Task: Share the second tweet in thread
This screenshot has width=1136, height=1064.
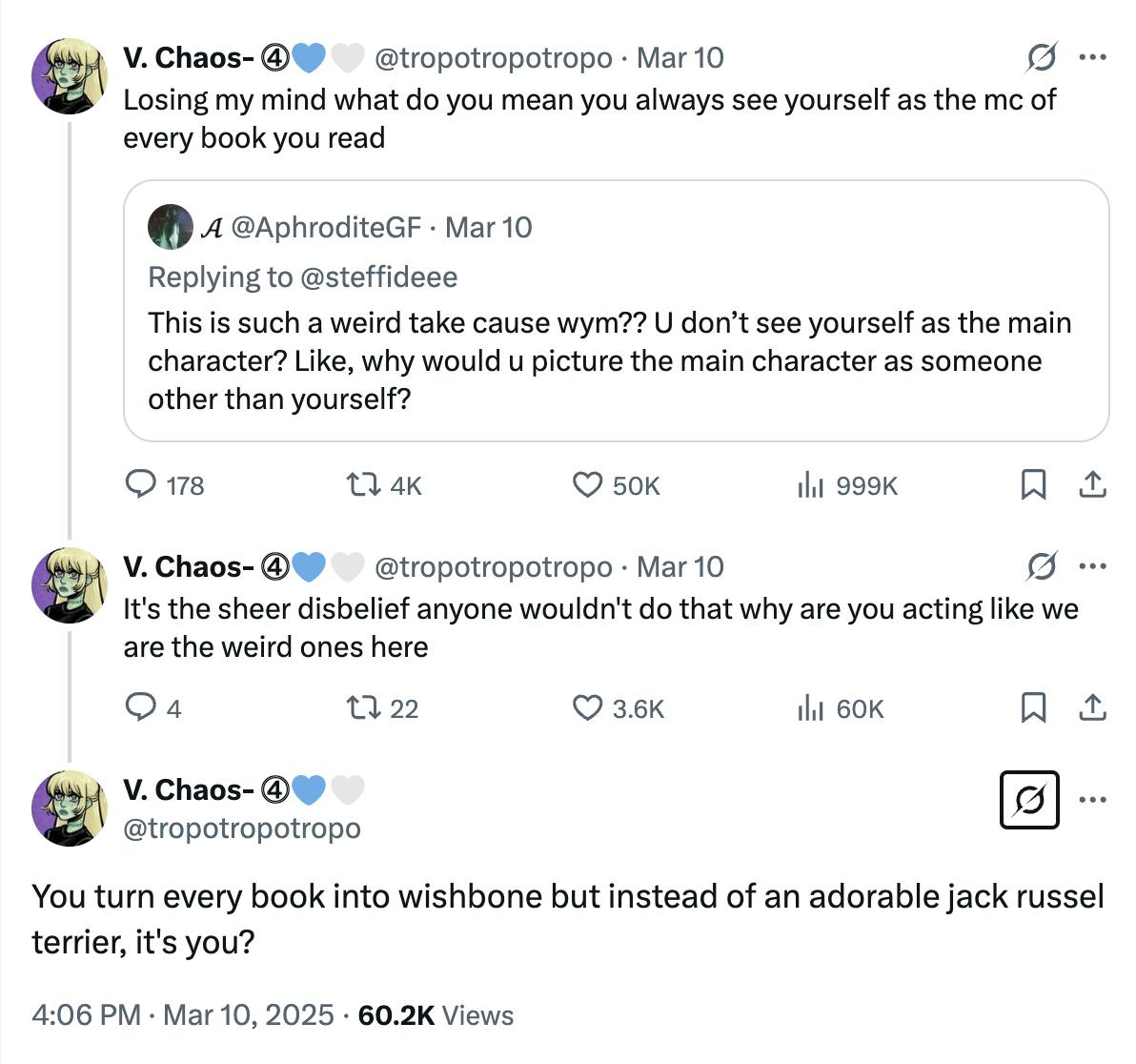Action: (x=1092, y=708)
